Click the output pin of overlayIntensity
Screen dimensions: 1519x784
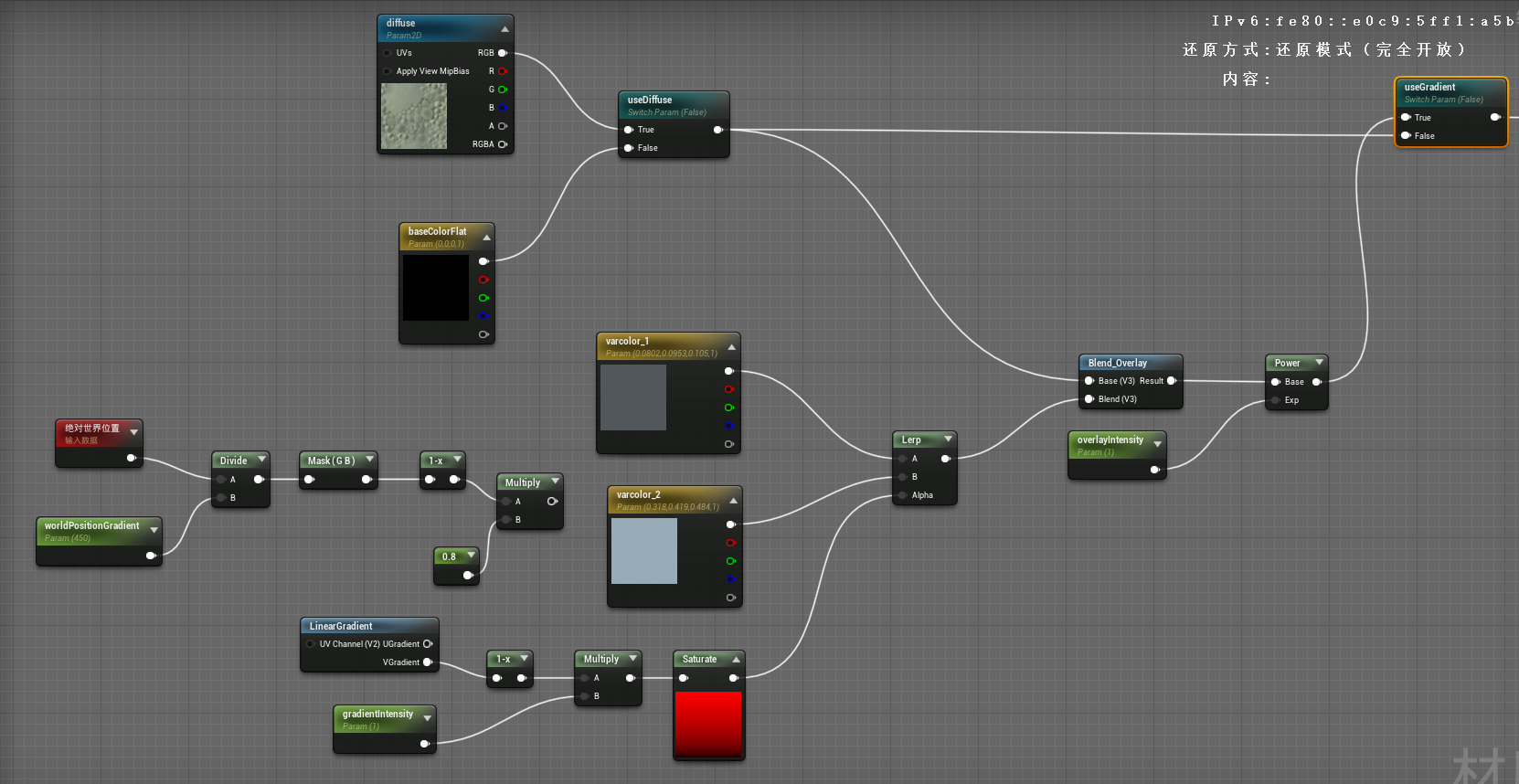pos(1154,470)
